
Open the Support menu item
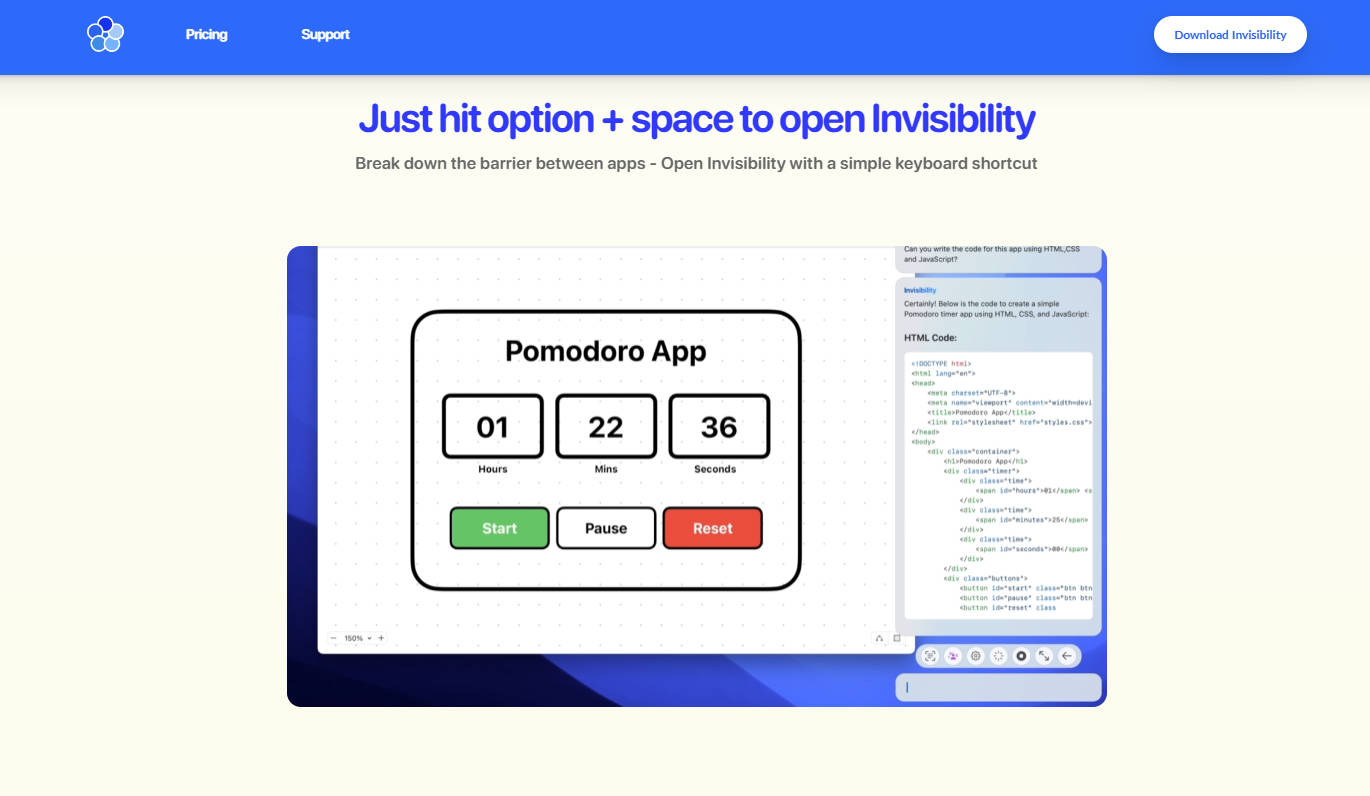point(325,34)
